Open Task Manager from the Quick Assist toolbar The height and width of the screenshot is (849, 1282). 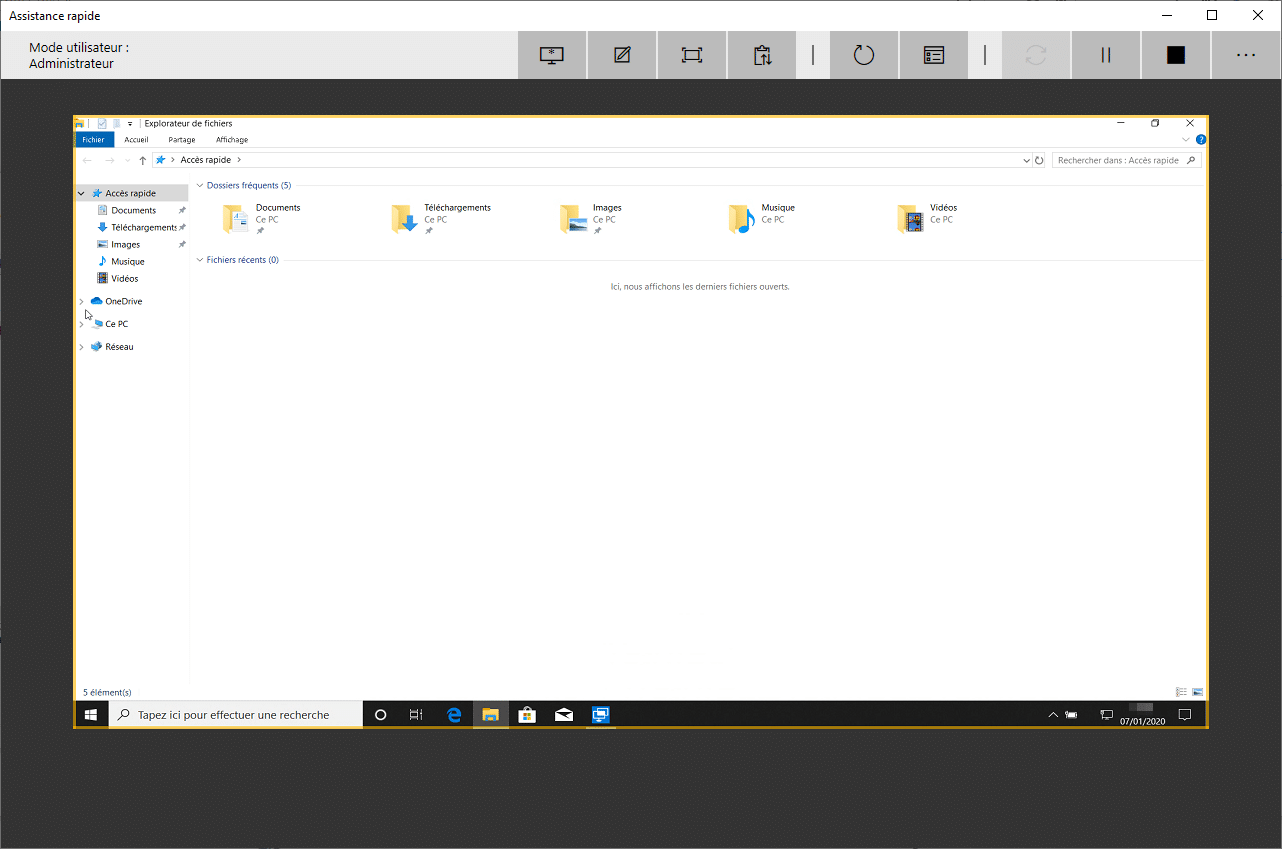click(x=934, y=55)
